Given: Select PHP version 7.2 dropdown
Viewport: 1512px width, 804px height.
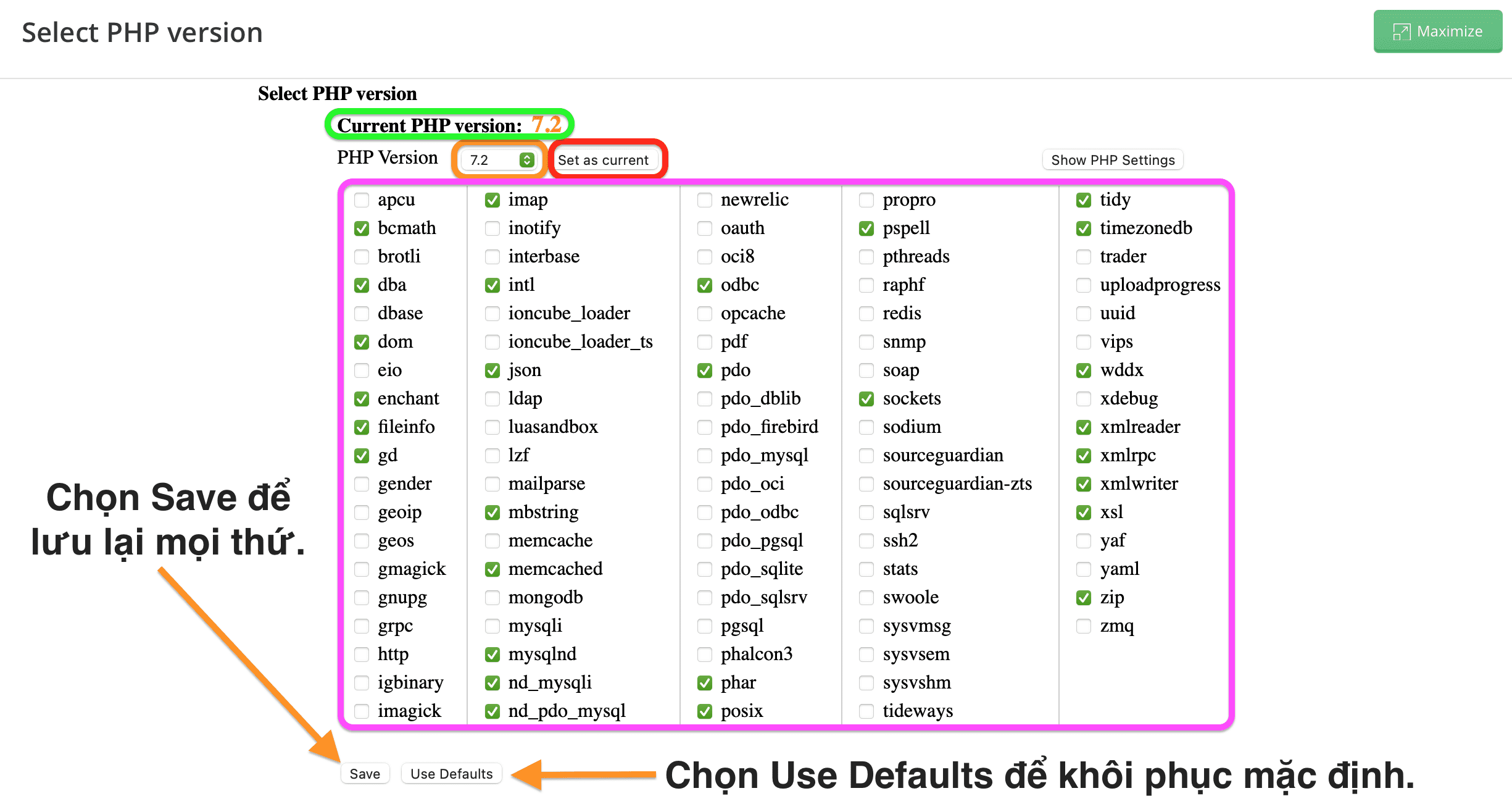Looking at the screenshot, I should [498, 160].
